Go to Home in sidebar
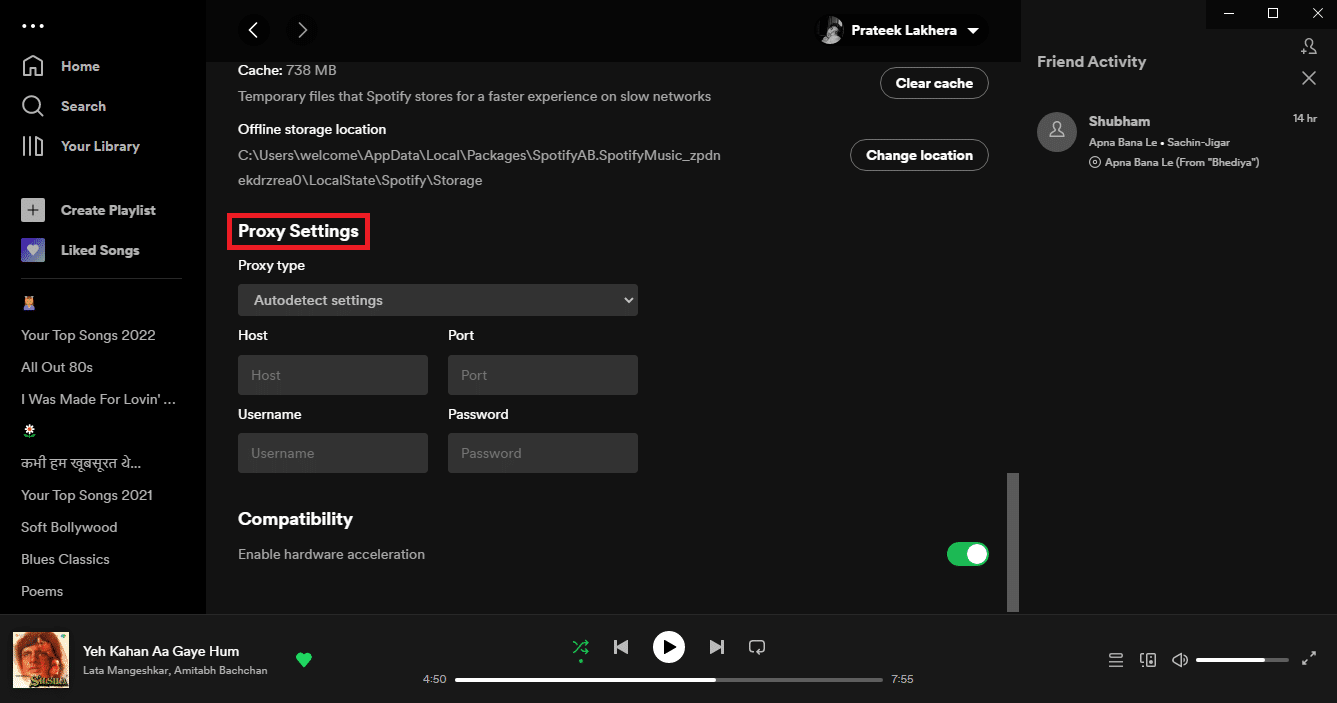 tap(61, 66)
